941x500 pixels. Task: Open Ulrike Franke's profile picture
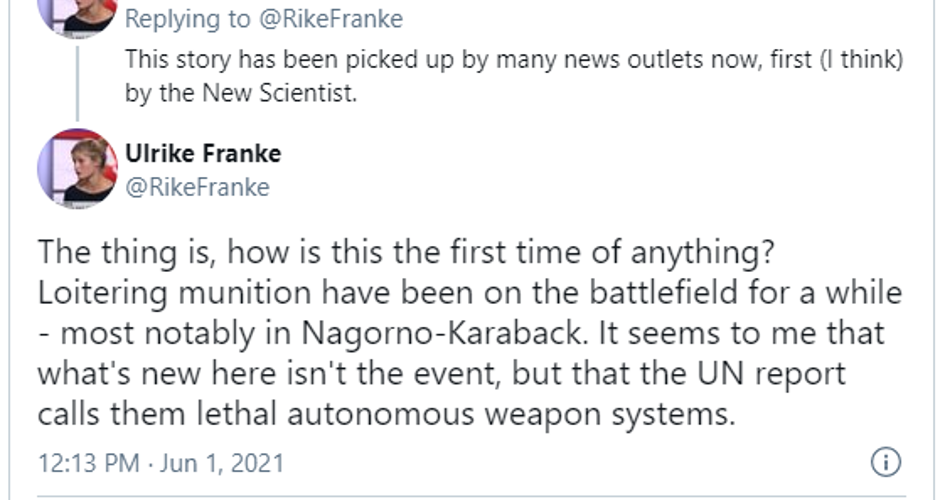coord(77,168)
